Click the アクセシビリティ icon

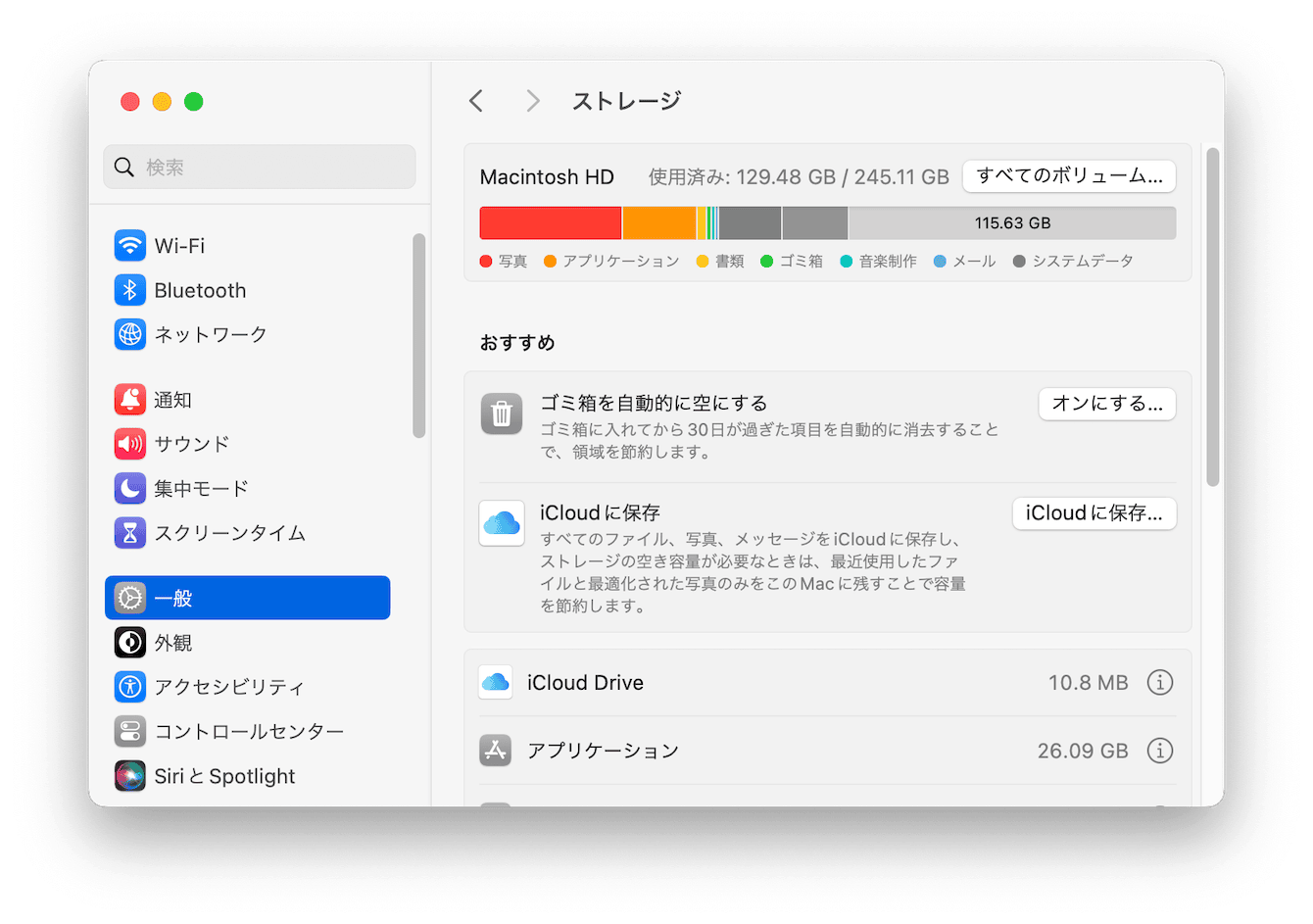[x=130, y=687]
